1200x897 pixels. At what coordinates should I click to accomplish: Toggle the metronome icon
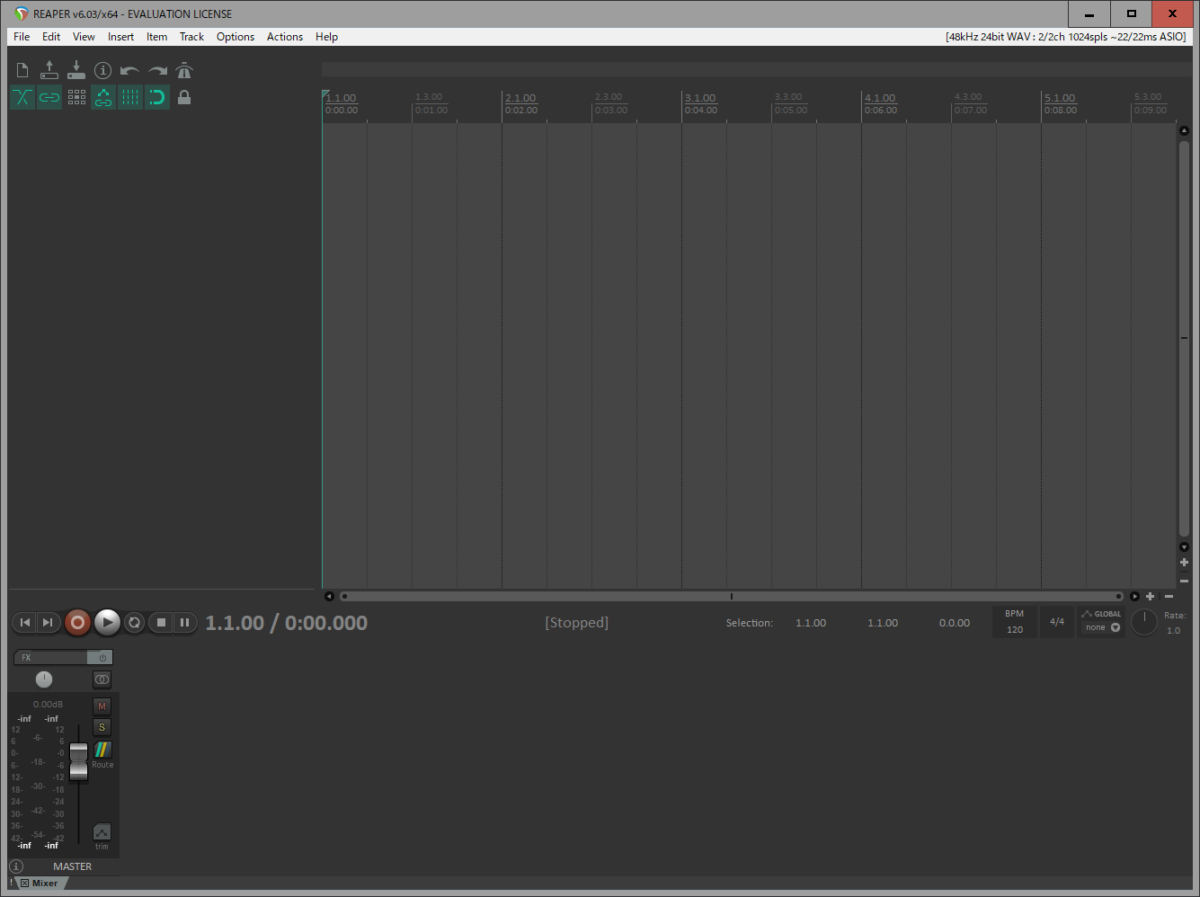pos(184,71)
